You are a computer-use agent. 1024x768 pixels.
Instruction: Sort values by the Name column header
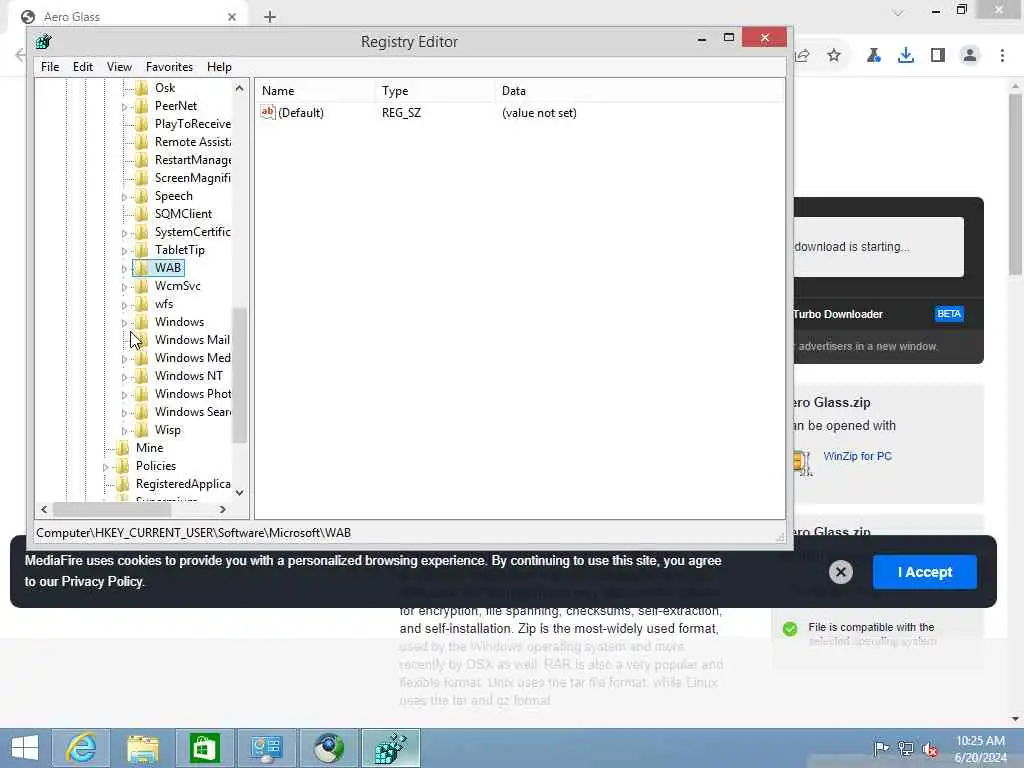click(x=315, y=91)
